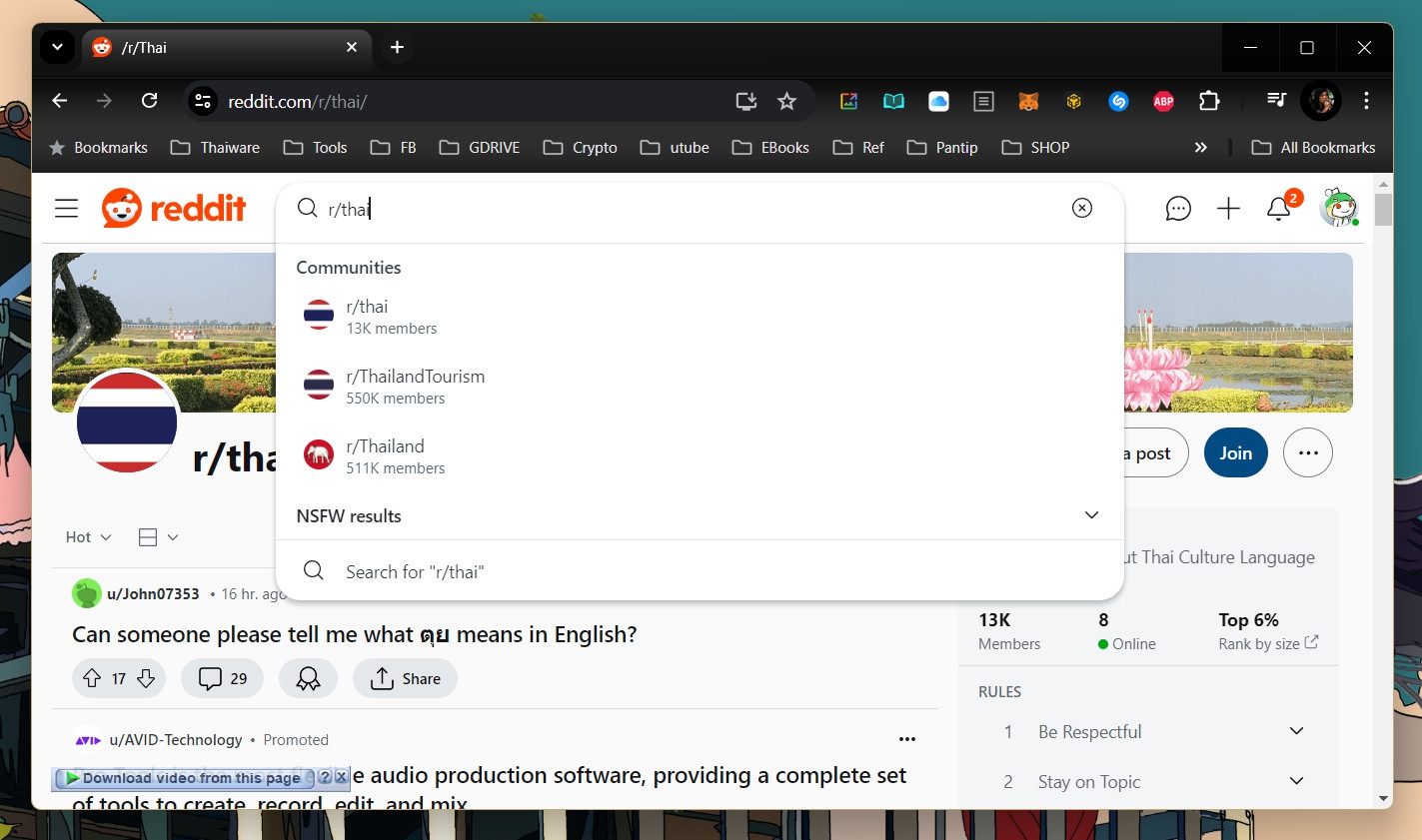Image resolution: width=1422 pixels, height=840 pixels.
Task: Open the colorful picture extension
Action: click(x=848, y=101)
